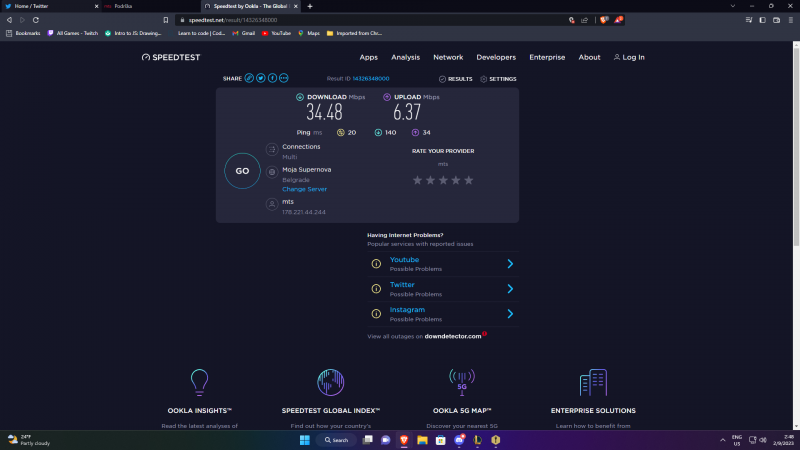
Task: Go back to the previous page
Action: pos(9,20)
